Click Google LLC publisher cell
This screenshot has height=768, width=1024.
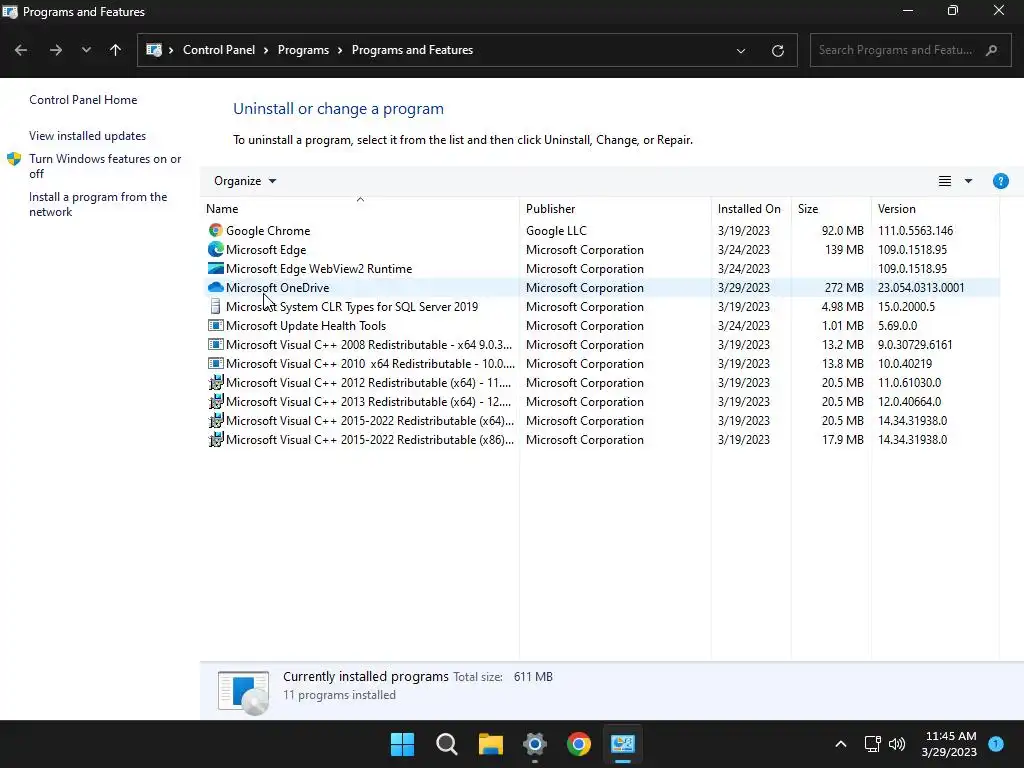[556, 231]
